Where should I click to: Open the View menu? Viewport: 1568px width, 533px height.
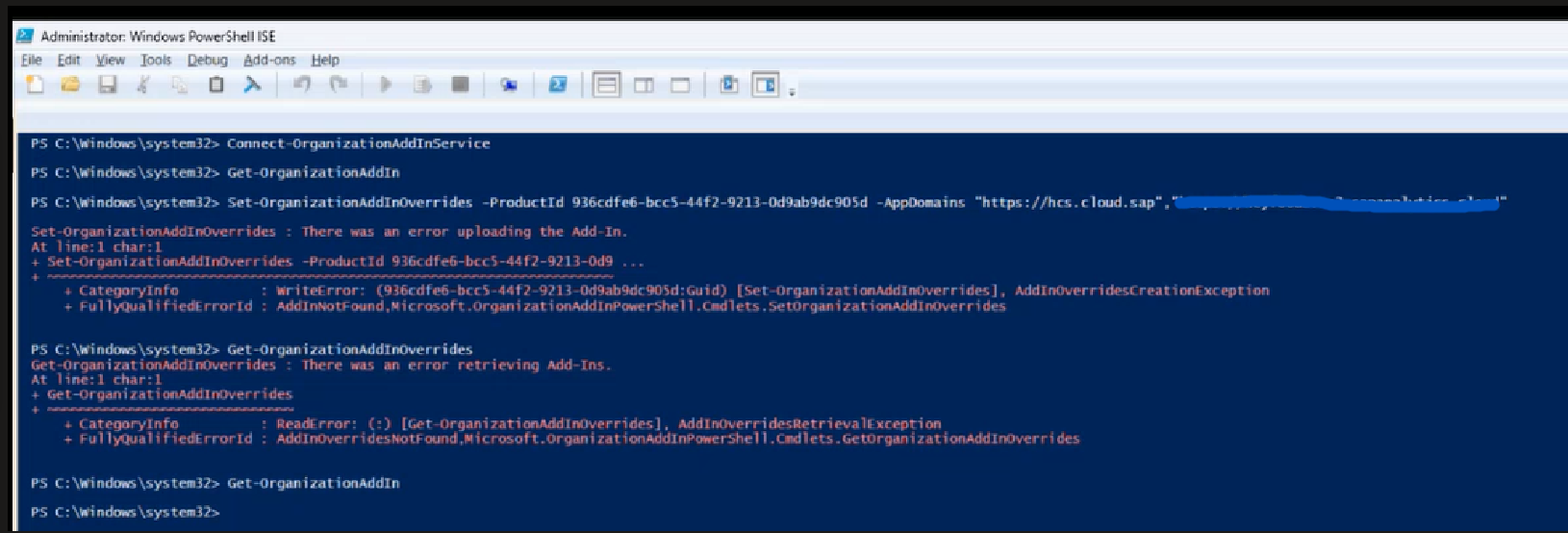pyautogui.click(x=111, y=60)
